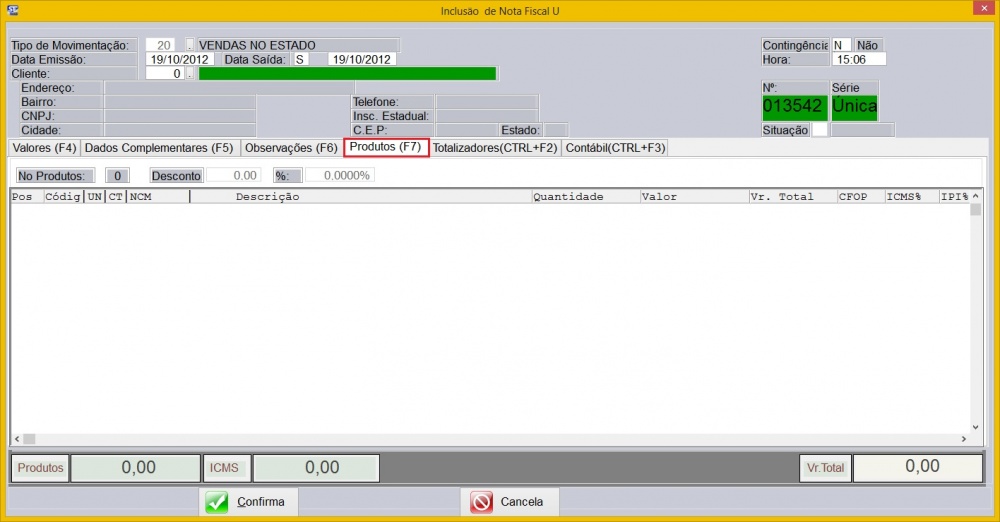Screen dimensions: 1000x522
Task: Click the green Cliente name field
Action: tap(347, 73)
